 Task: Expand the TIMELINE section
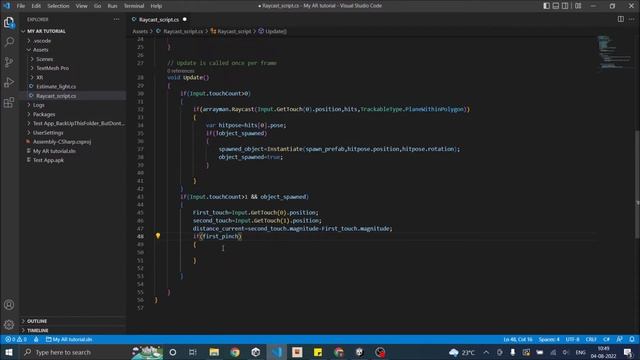click(x=73, y=330)
